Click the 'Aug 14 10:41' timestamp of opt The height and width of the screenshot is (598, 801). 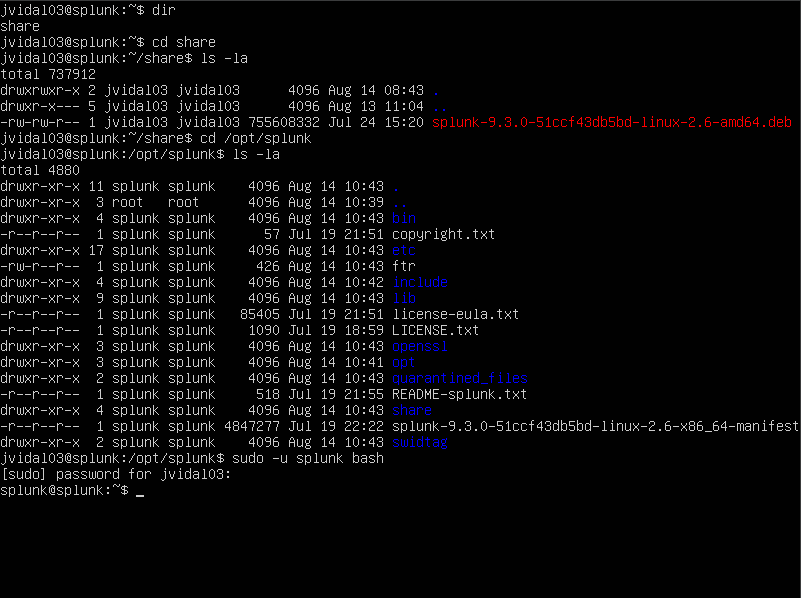pos(336,363)
